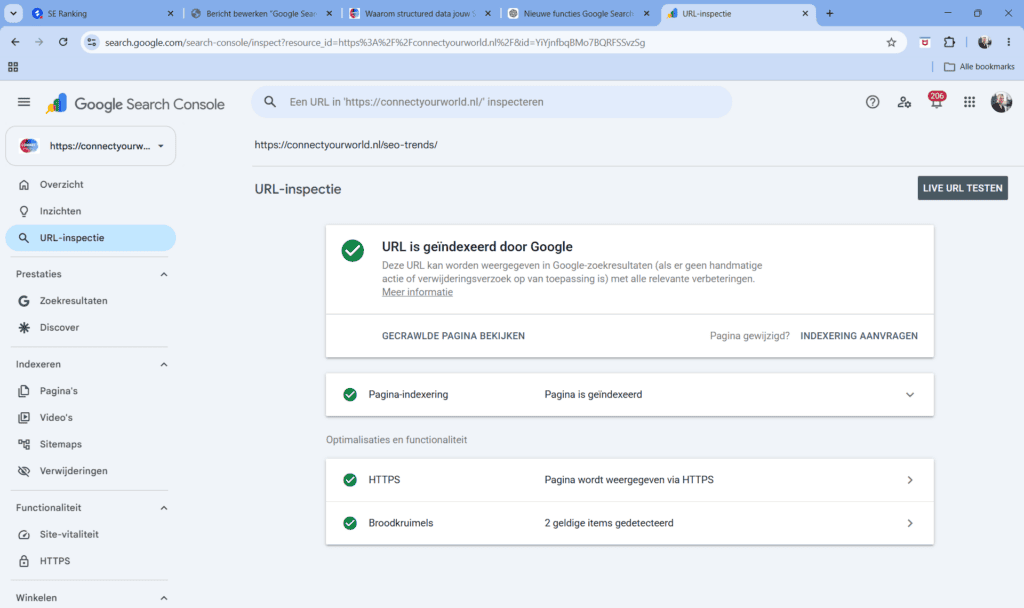Open HTTPS report in sidebar

[x=91, y=562]
